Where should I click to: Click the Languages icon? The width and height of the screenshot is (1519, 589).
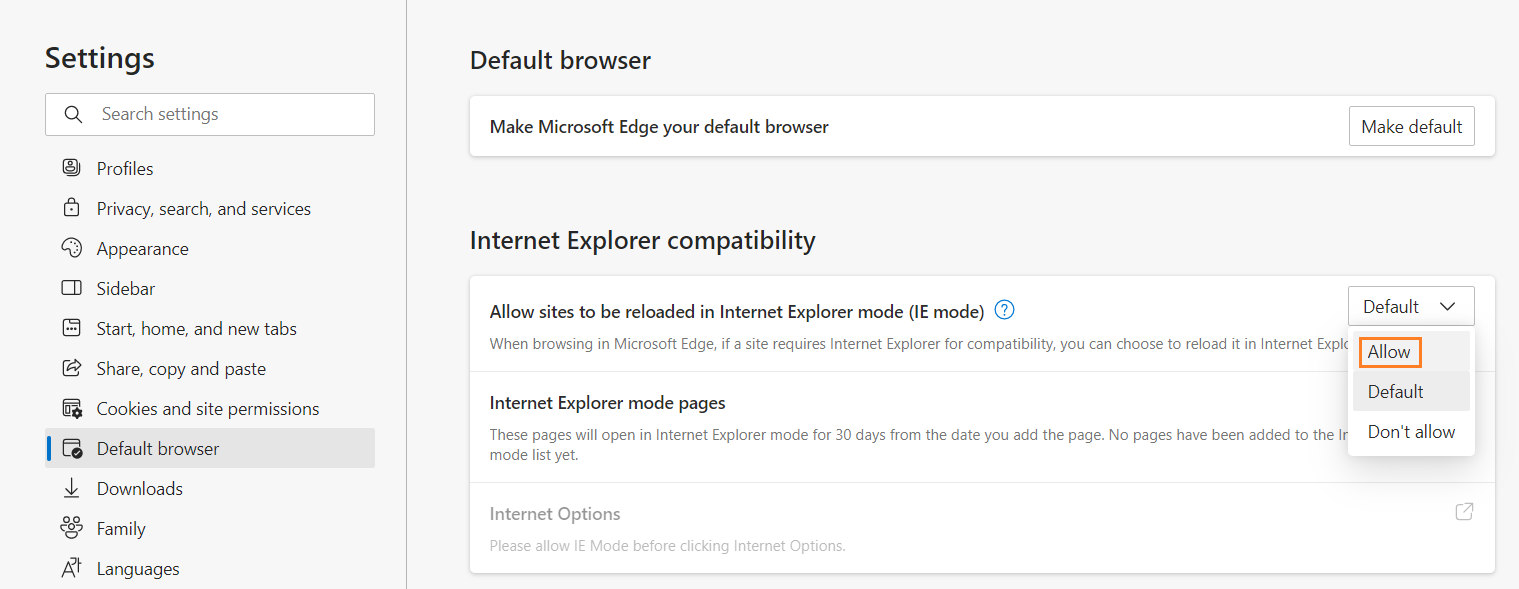pyautogui.click(x=71, y=568)
